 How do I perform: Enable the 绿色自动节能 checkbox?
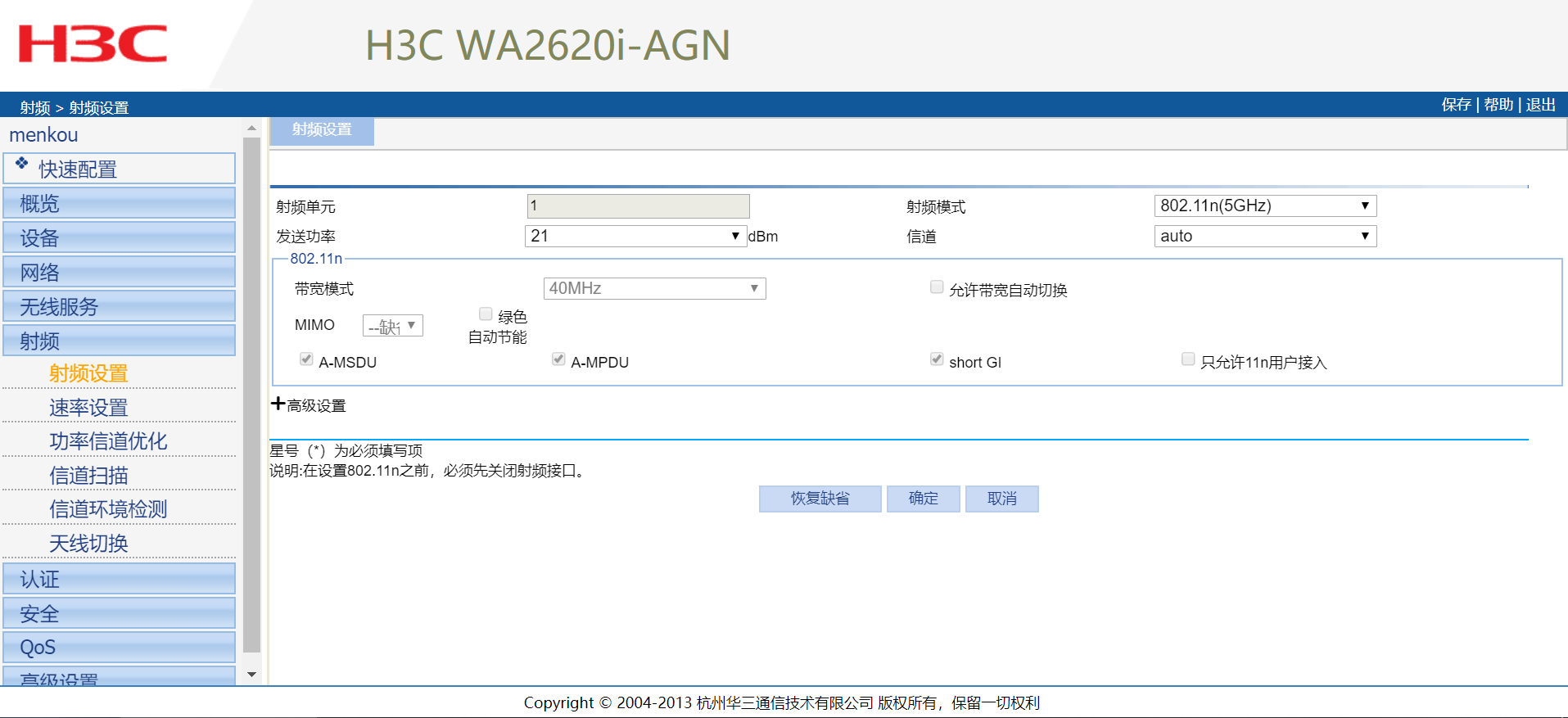(x=486, y=314)
